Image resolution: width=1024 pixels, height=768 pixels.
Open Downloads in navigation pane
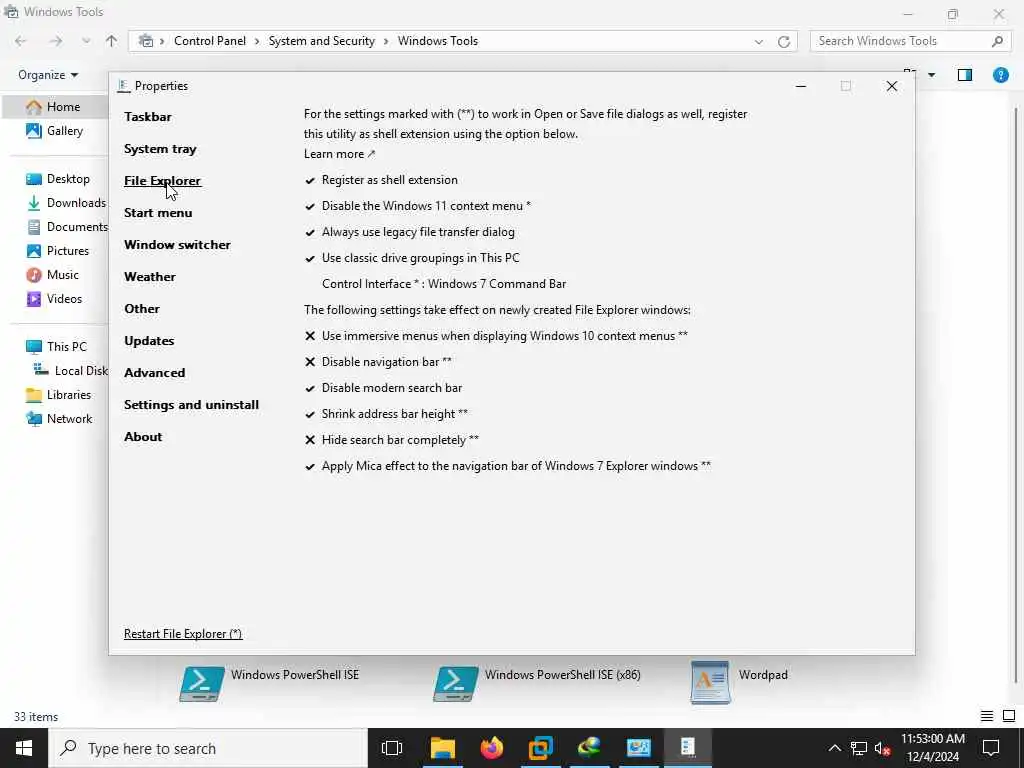point(66,203)
